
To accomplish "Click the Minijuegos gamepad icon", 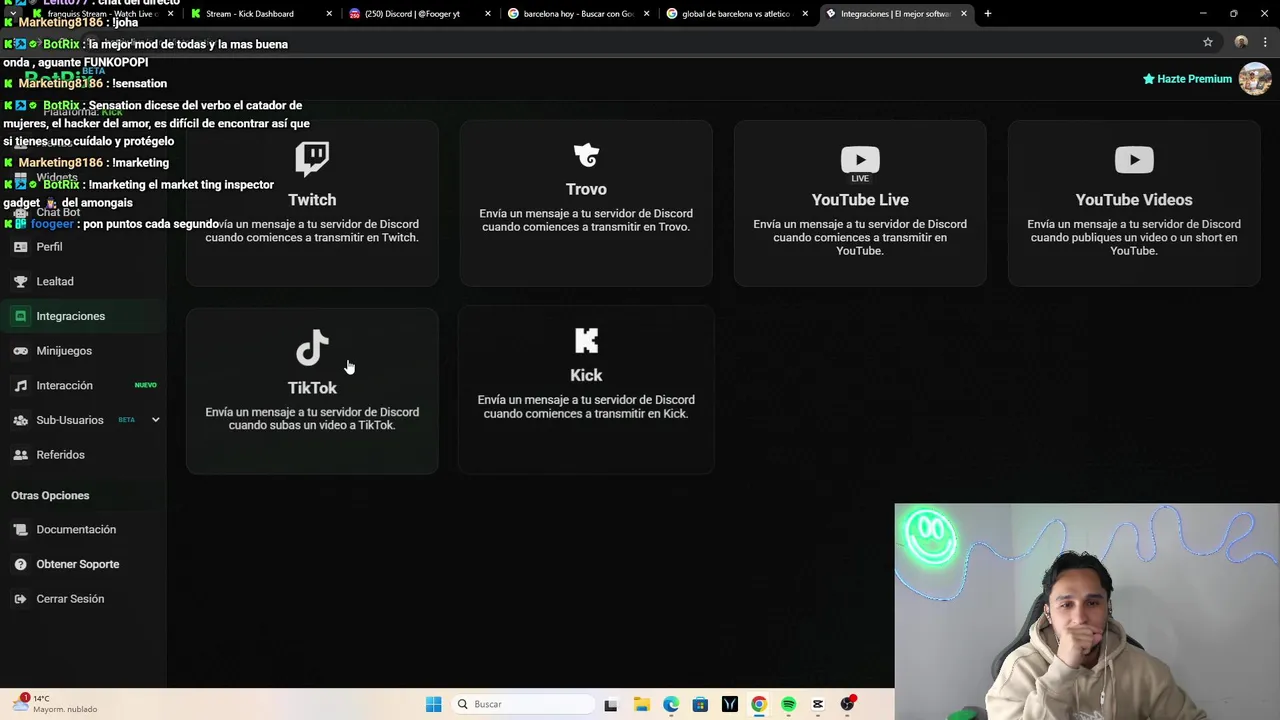I will pos(20,351).
